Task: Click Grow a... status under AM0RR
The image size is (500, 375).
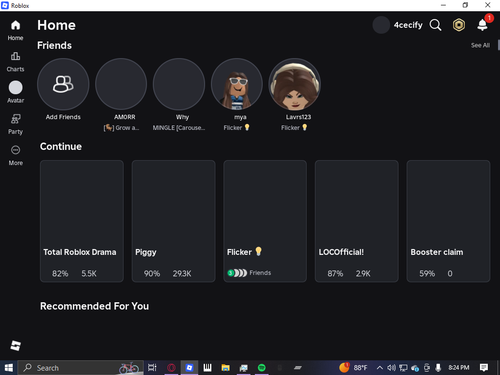Action: click(x=121, y=128)
